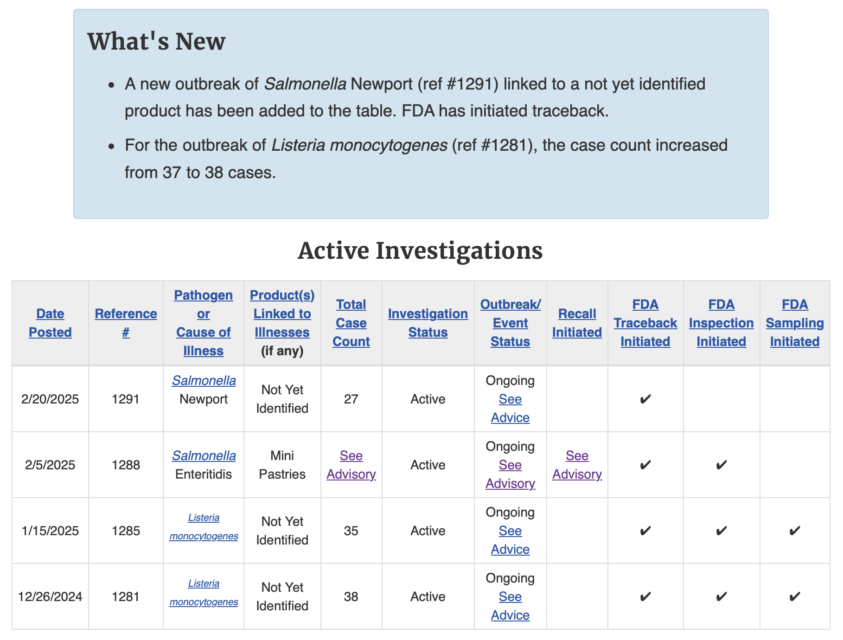Open Salmonella link in Newport row
The image size is (843, 640).
204,381
